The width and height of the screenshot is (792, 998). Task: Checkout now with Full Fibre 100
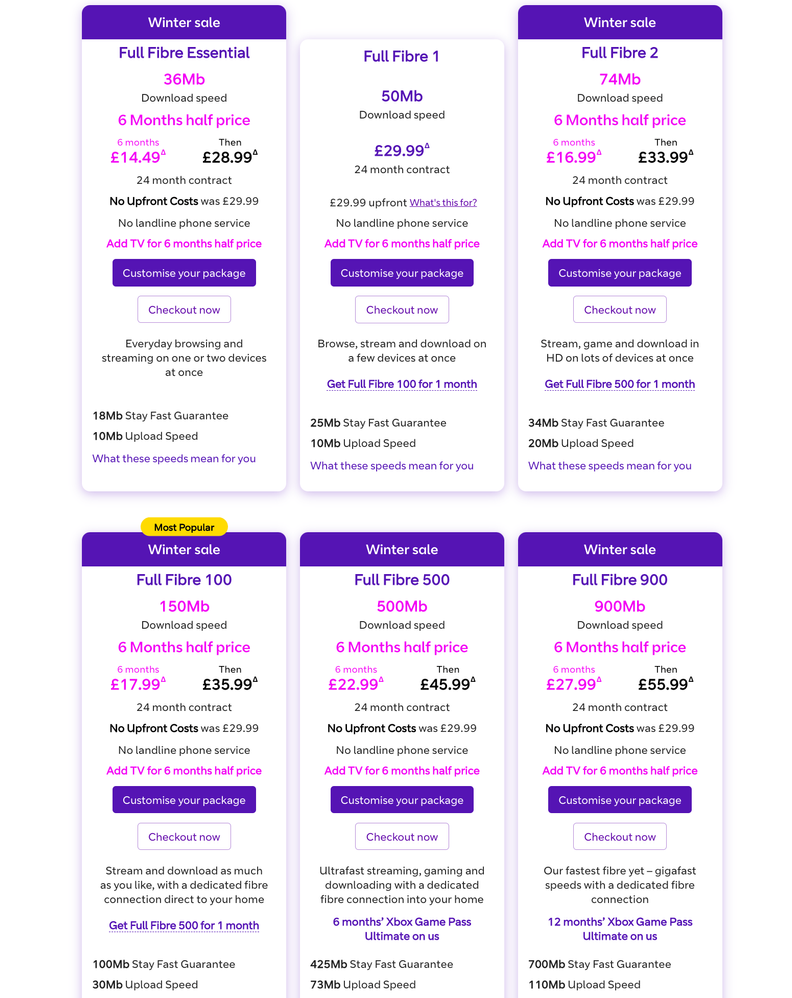pyautogui.click(x=184, y=837)
